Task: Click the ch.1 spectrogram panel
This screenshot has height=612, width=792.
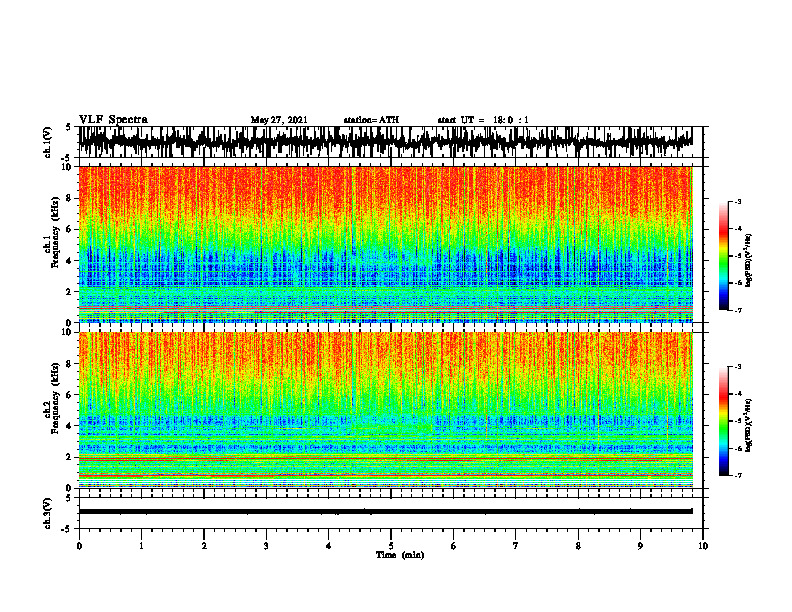Action: pos(385,244)
